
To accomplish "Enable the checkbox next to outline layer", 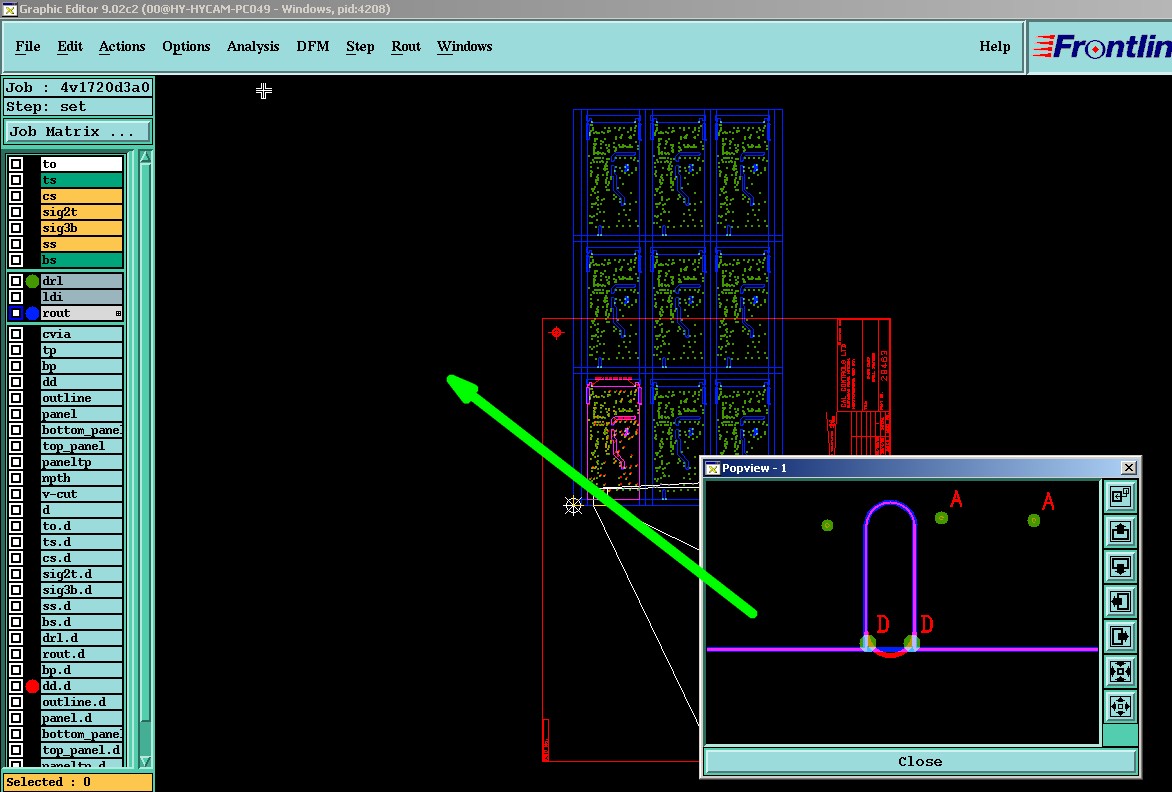I will click(16, 398).
